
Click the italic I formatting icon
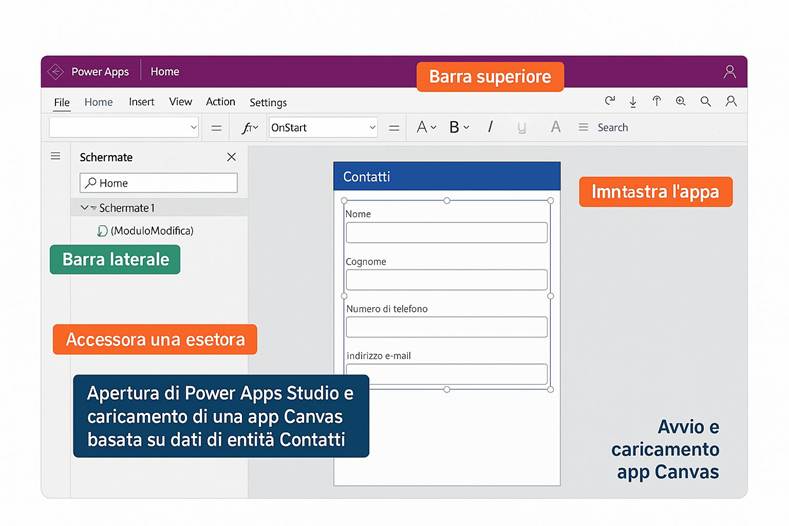coord(490,127)
